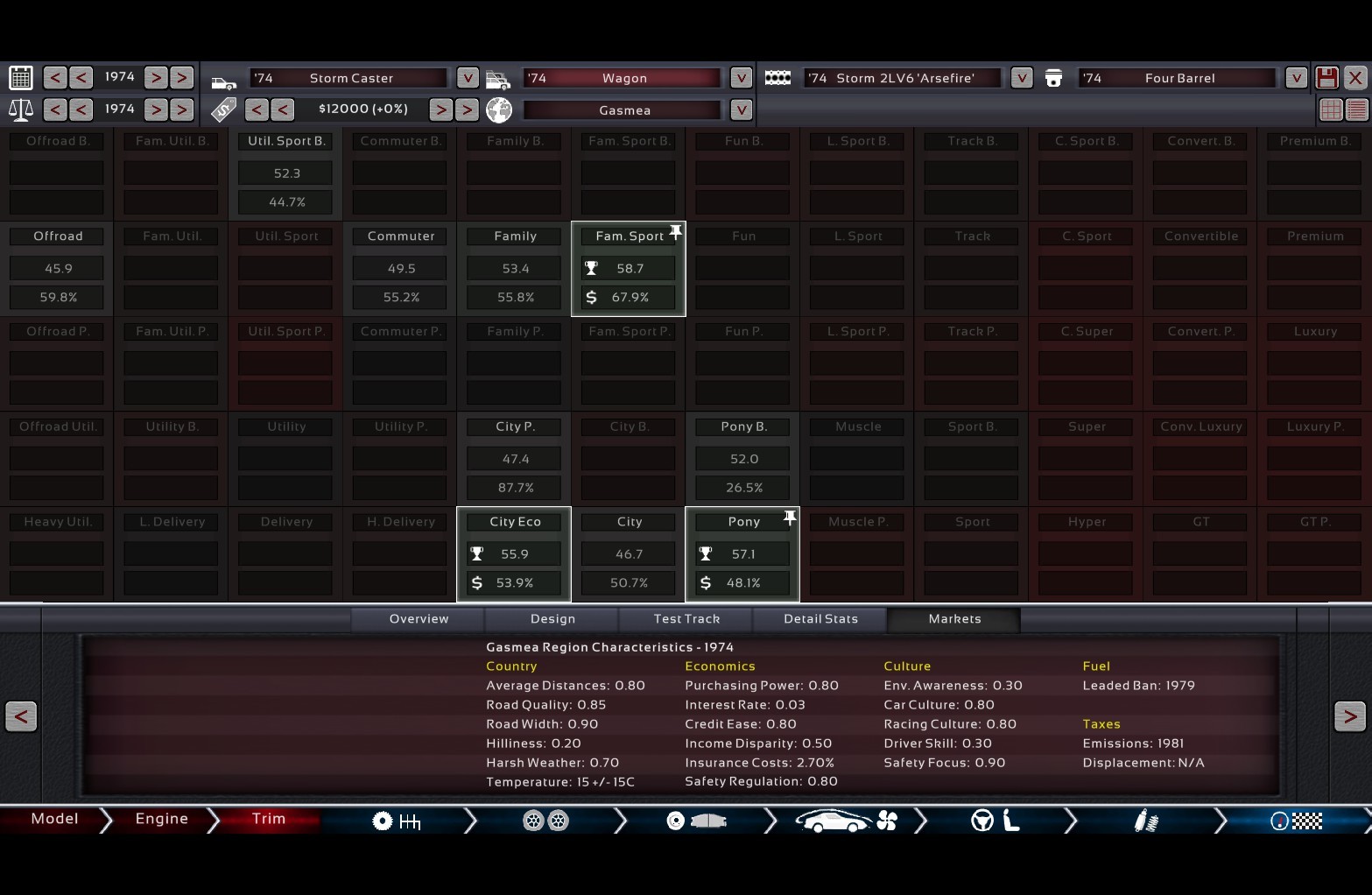This screenshot has width=1372, height=895.
Task: Open the suspension step icon
Action: [x=1146, y=821]
